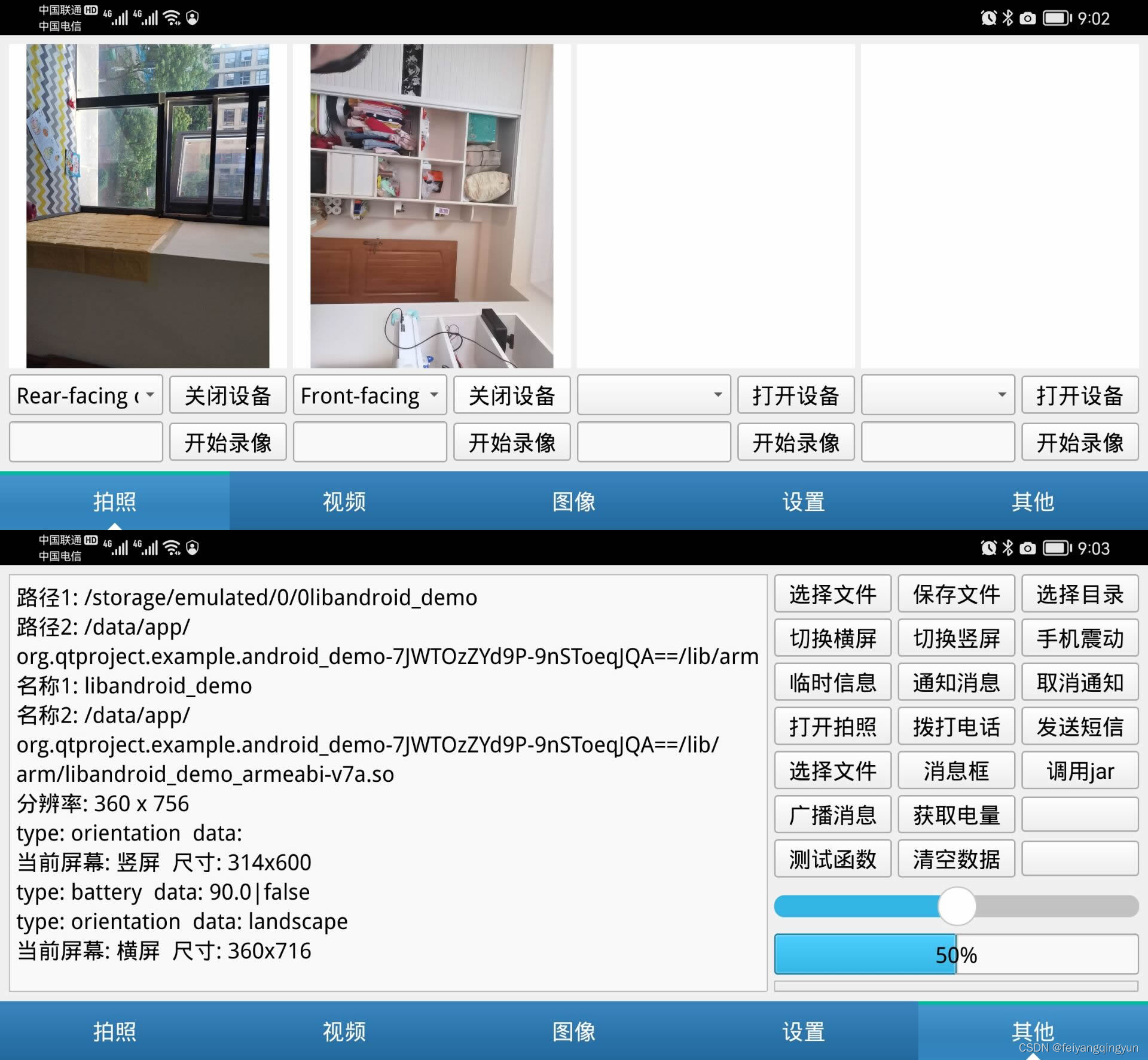
Task: Open the Front-facing camera dropdown
Action: [x=370, y=395]
